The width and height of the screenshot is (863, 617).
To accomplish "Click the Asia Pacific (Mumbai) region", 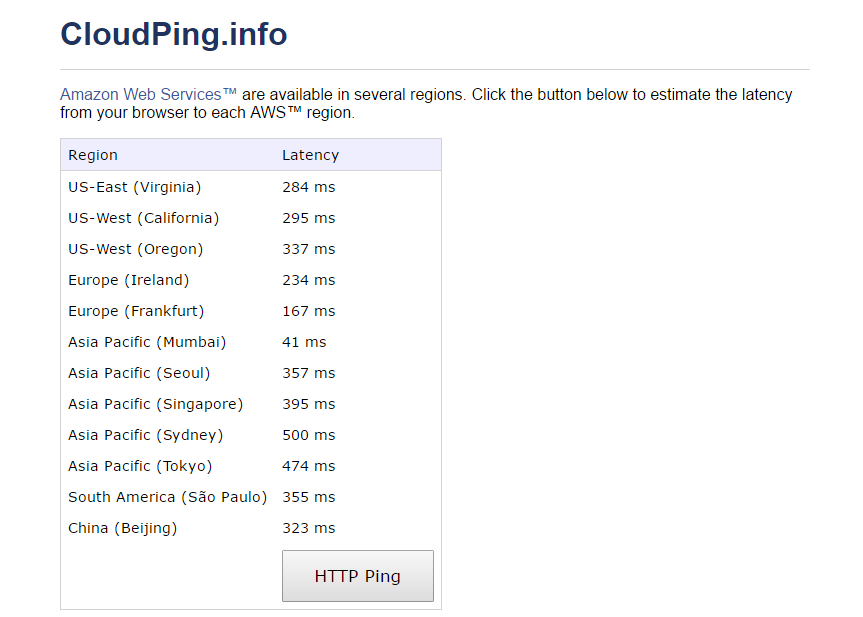I will coord(147,342).
